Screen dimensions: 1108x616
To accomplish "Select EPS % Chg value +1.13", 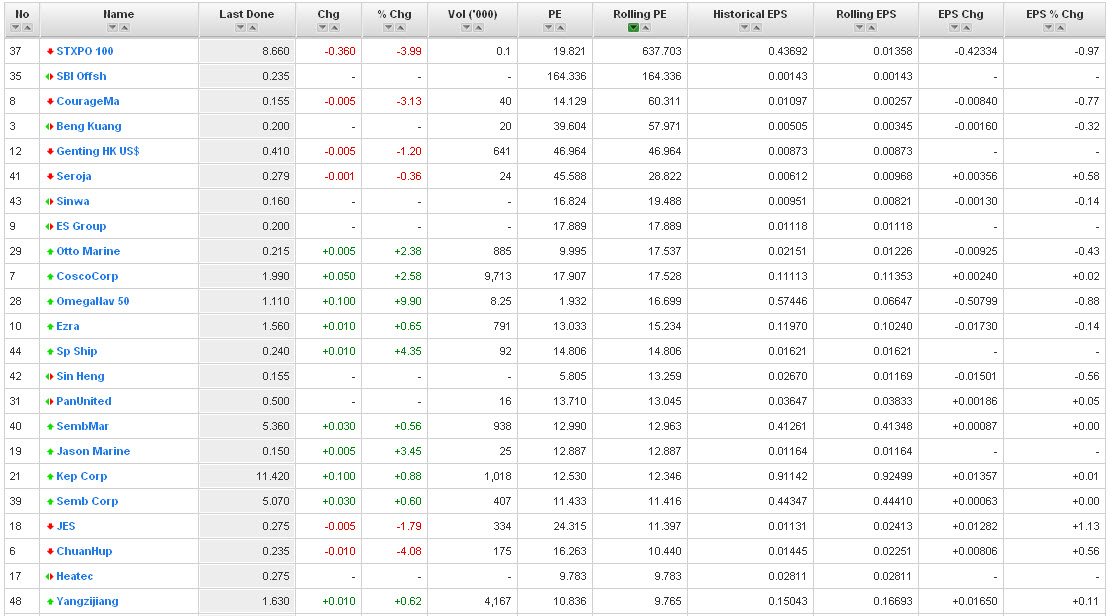I will pyautogui.click(x=1085, y=526).
